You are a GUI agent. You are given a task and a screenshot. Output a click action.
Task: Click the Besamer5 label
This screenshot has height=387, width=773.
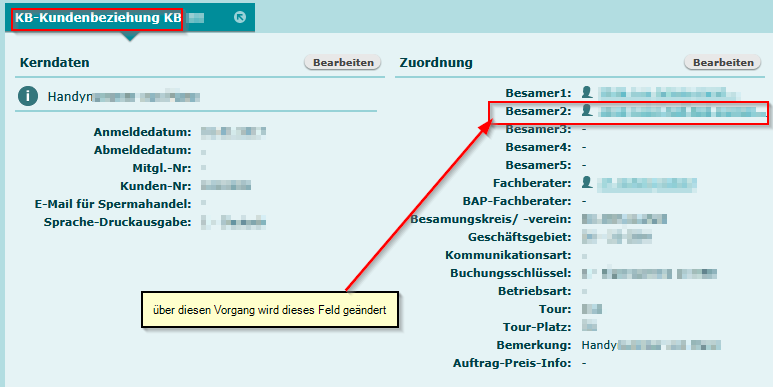click(x=538, y=165)
